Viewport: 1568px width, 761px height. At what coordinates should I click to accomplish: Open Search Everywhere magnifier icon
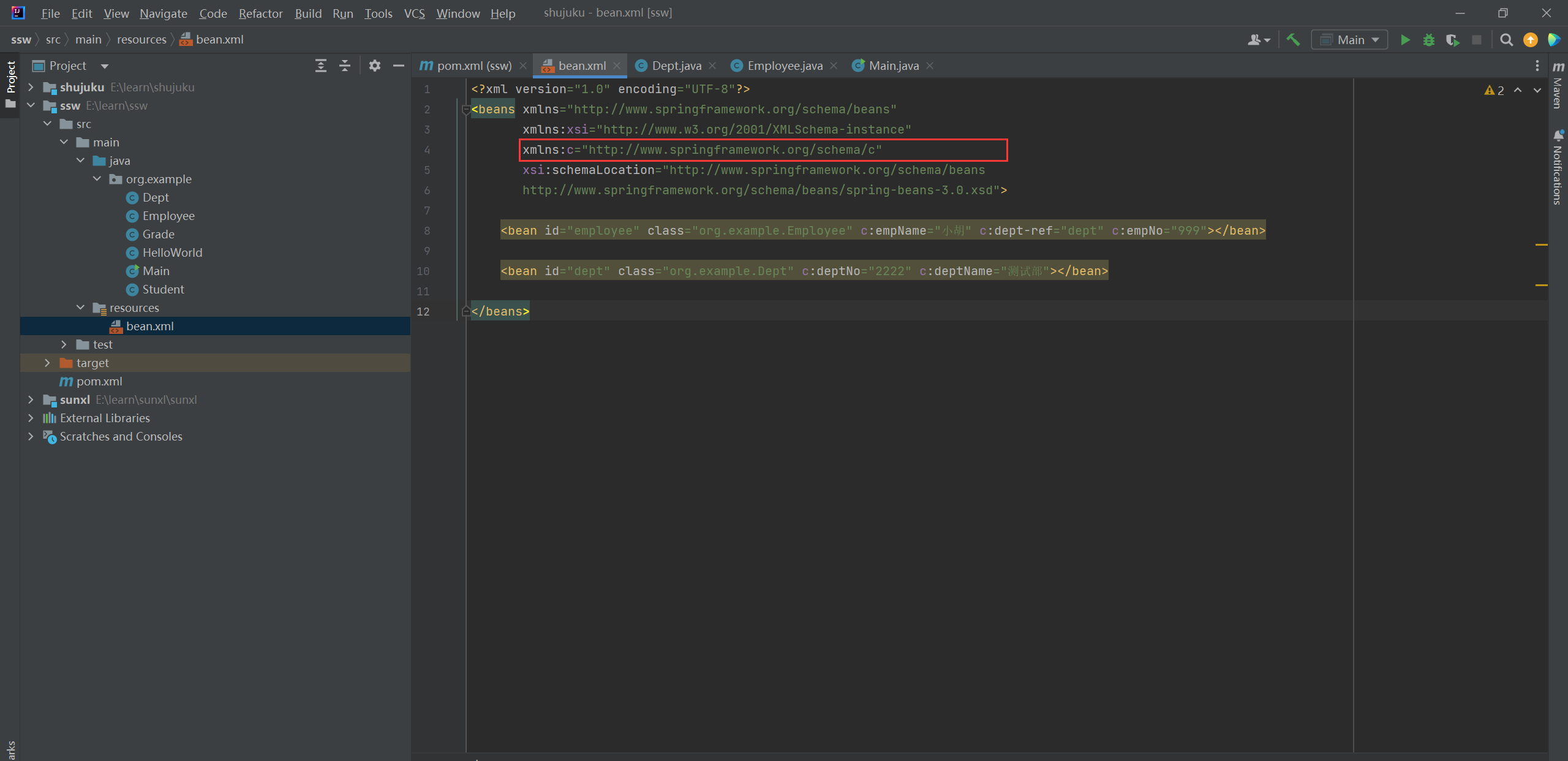coord(1506,40)
